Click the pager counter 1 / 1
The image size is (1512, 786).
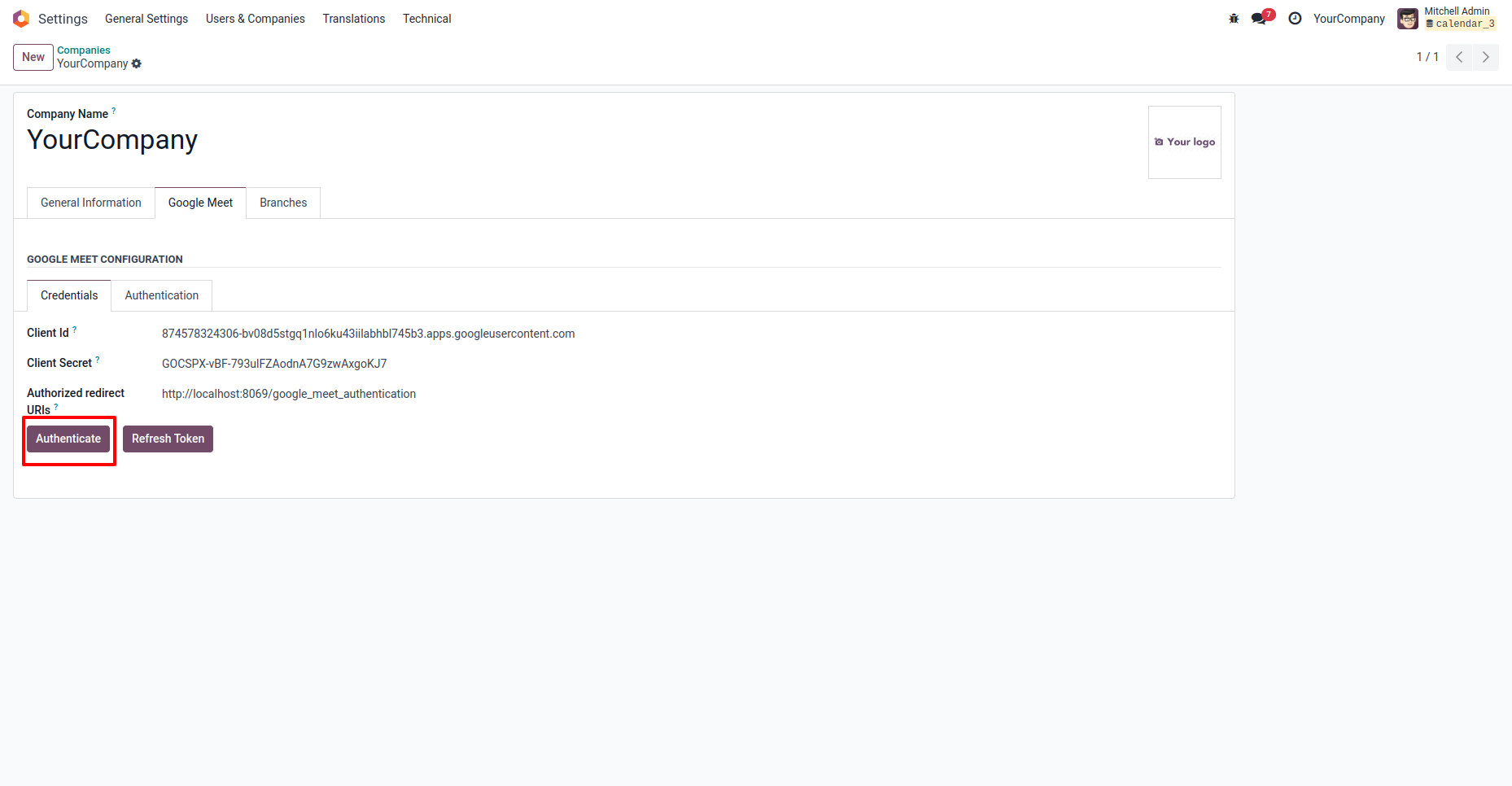(x=1427, y=57)
